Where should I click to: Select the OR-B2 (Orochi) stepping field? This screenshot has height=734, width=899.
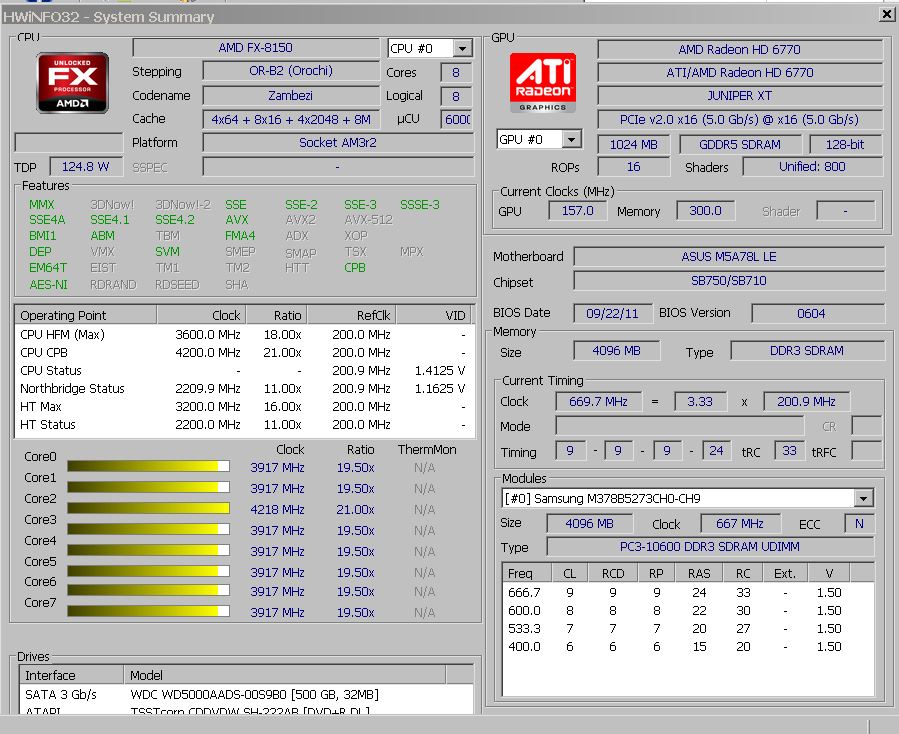pos(291,71)
